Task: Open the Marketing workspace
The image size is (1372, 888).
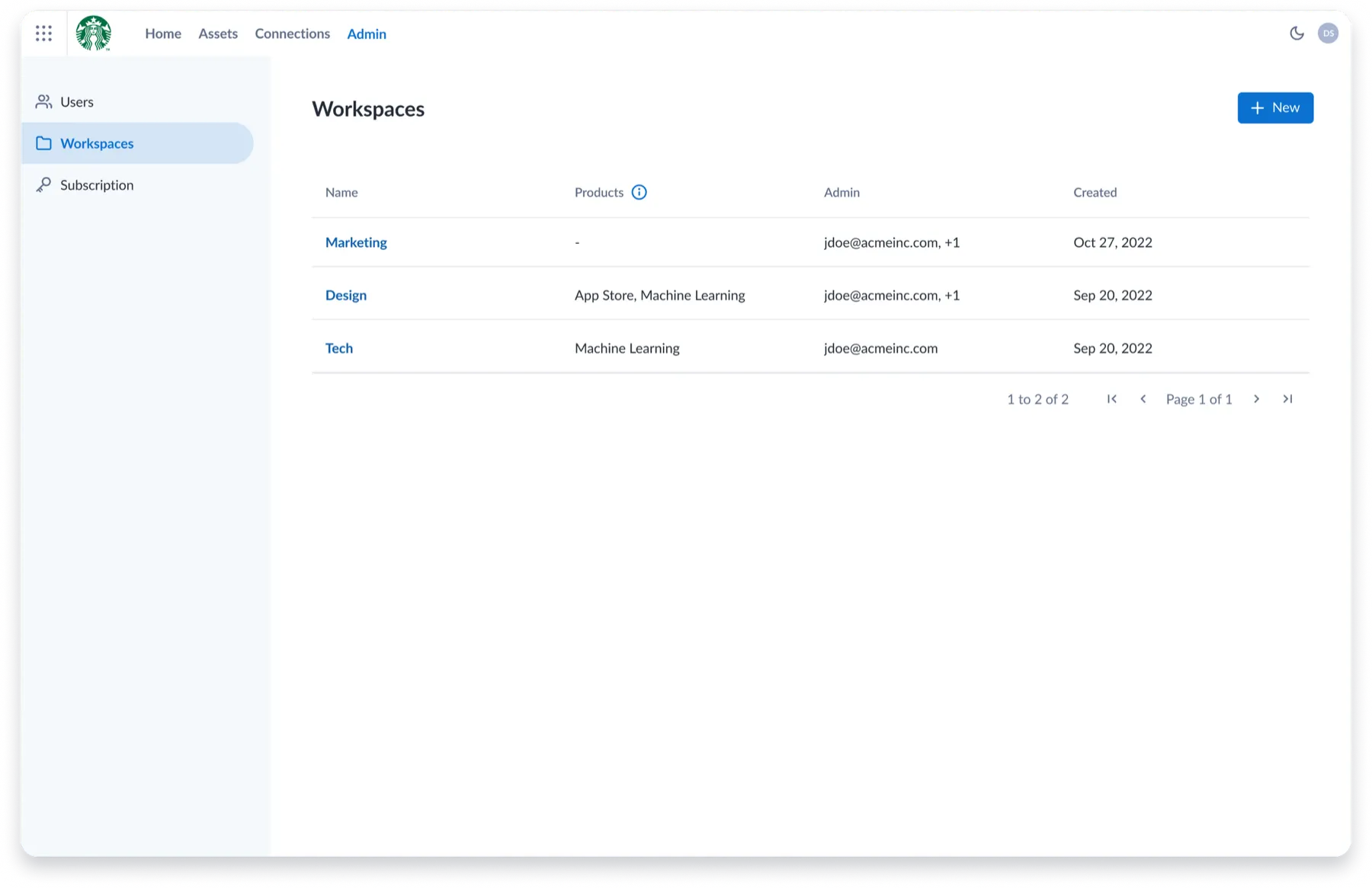Action: tap(356, 242)
